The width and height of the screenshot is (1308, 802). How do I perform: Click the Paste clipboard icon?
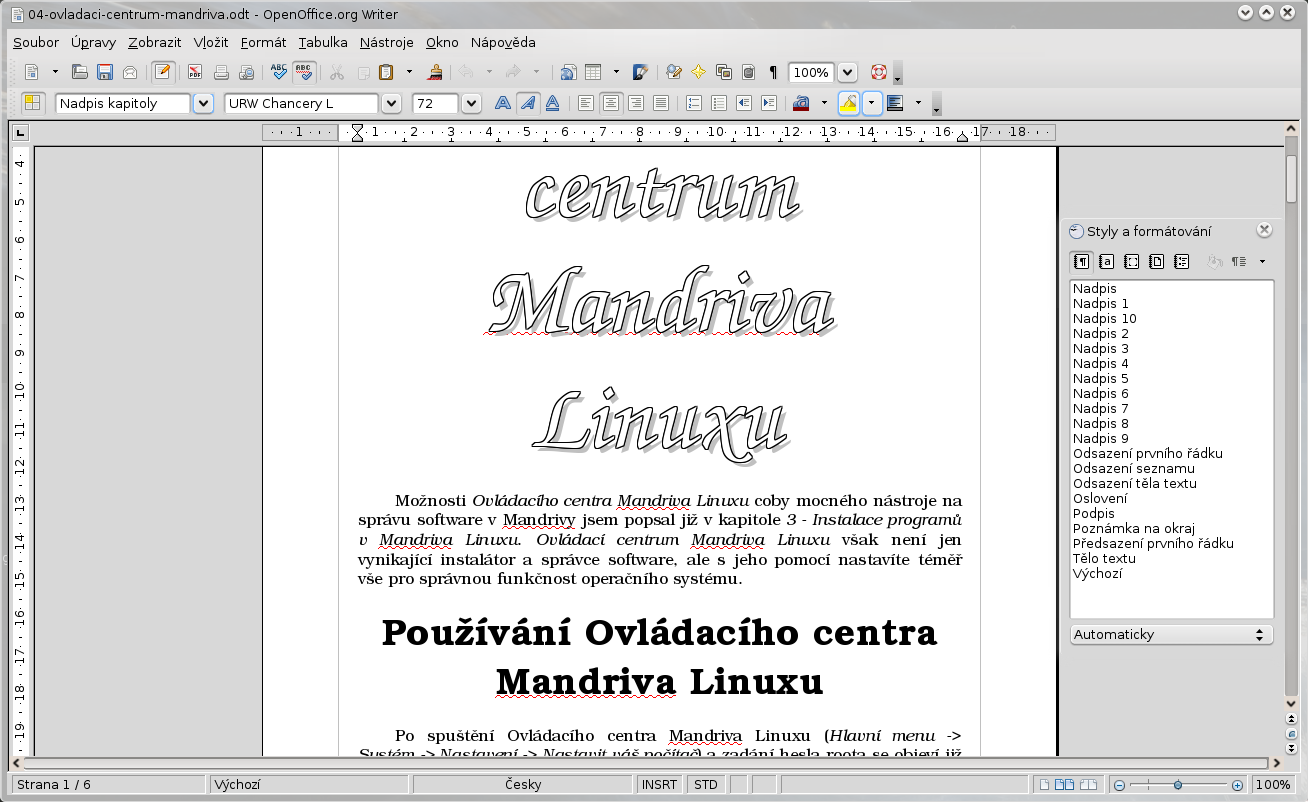click(x=387, y=72)
